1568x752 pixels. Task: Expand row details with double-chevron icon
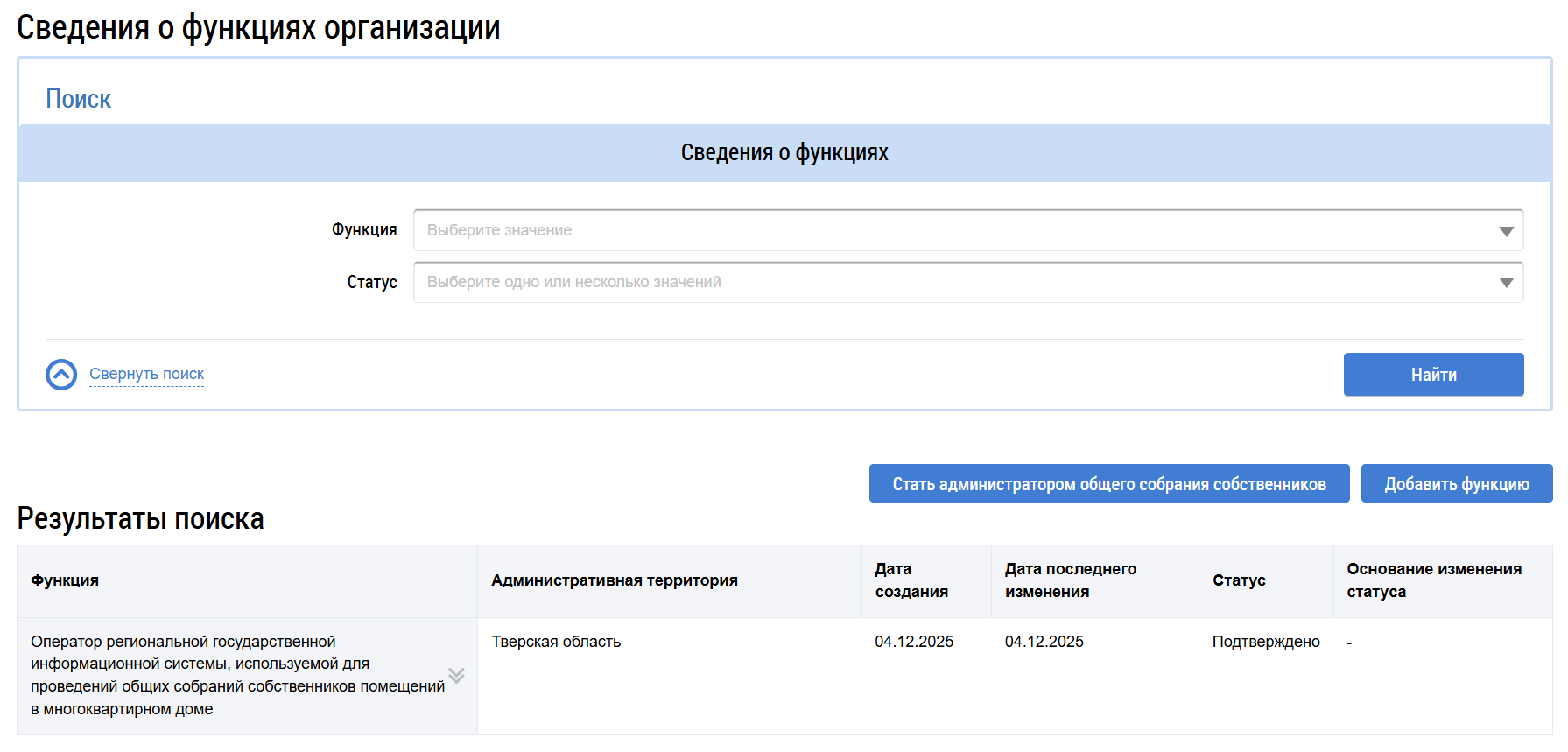pyautogui.click(x=456, y=675)
